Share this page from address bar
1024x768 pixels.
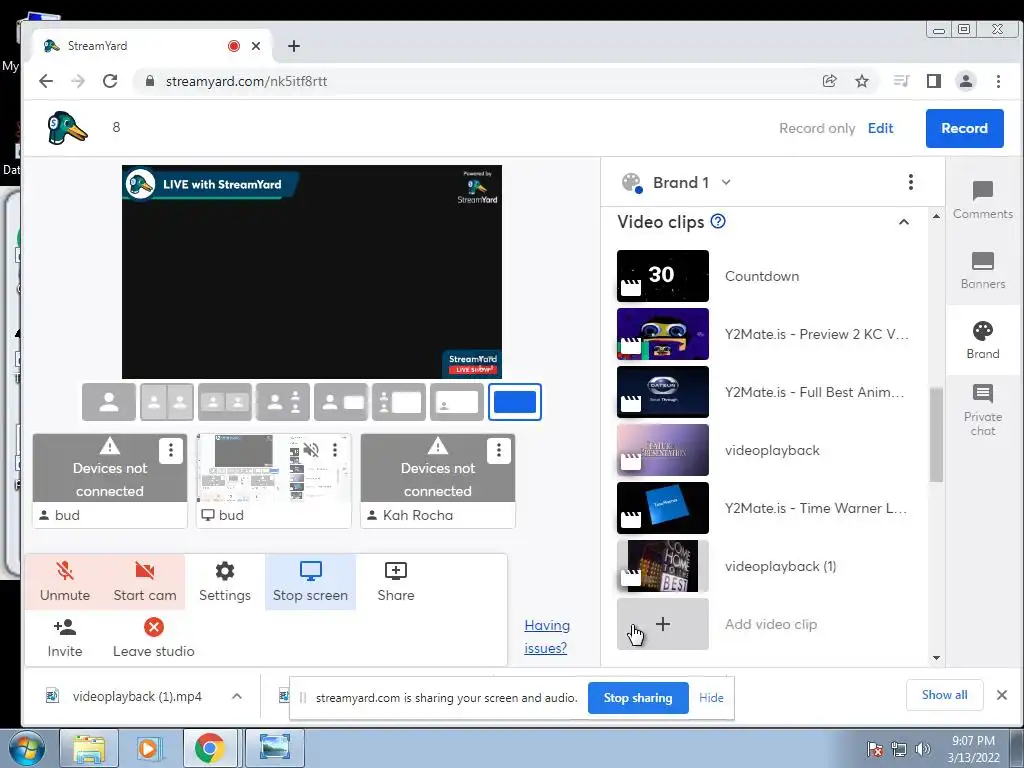[829, 81]
